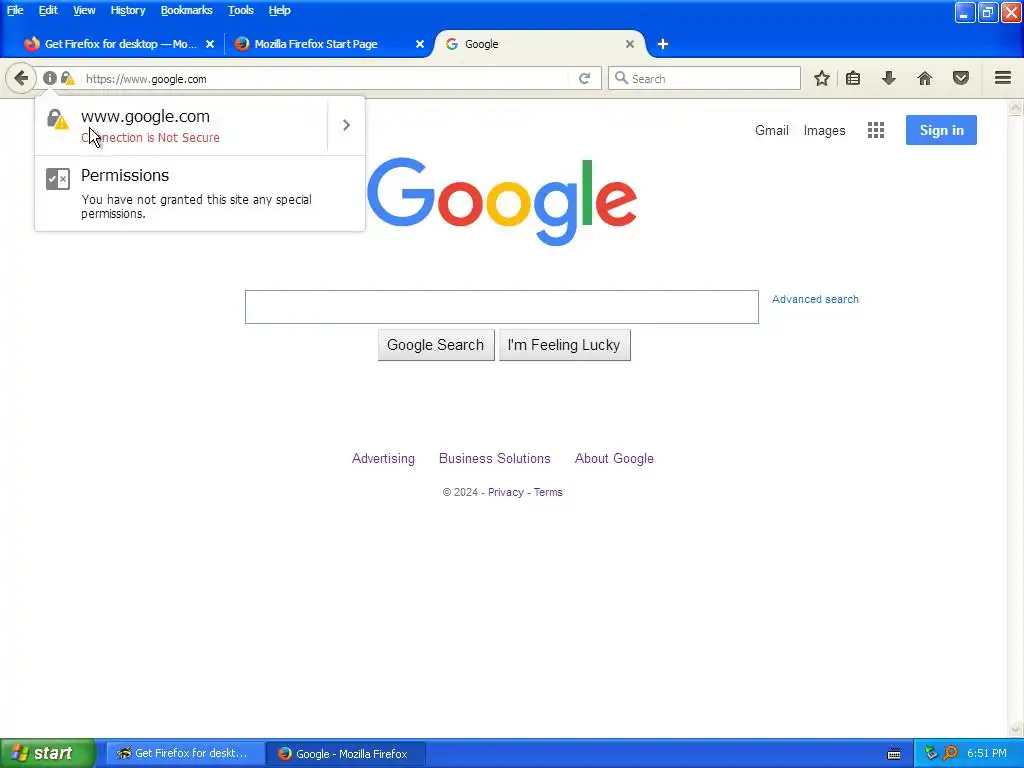Click the page scrollbar up arrow

(x=1016, y=108)
